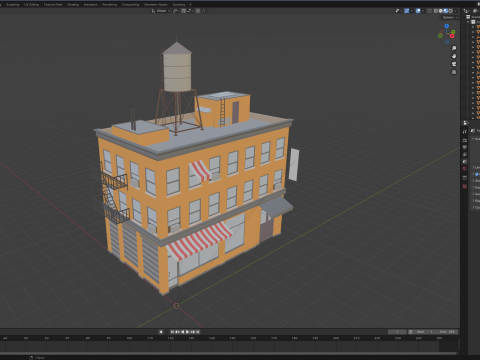Open the Sculpting workspace tab

(x=12, y=4)
